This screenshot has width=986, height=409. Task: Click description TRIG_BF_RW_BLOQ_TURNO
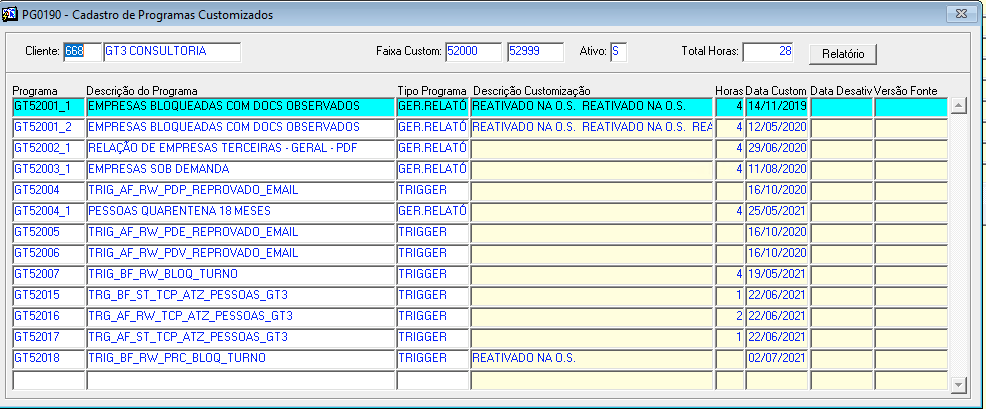pos(241,275)
